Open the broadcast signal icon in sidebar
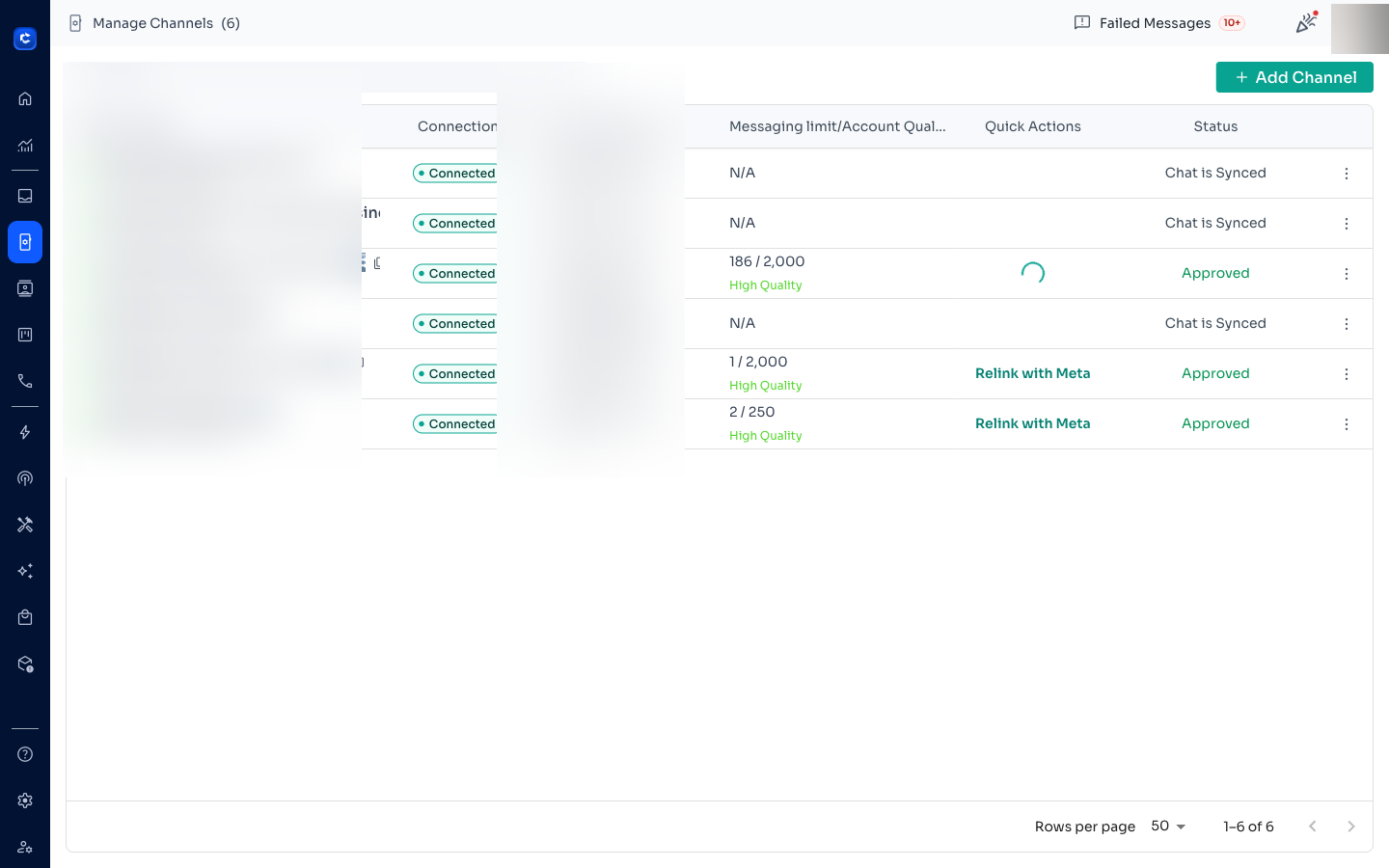 (25, 478)
